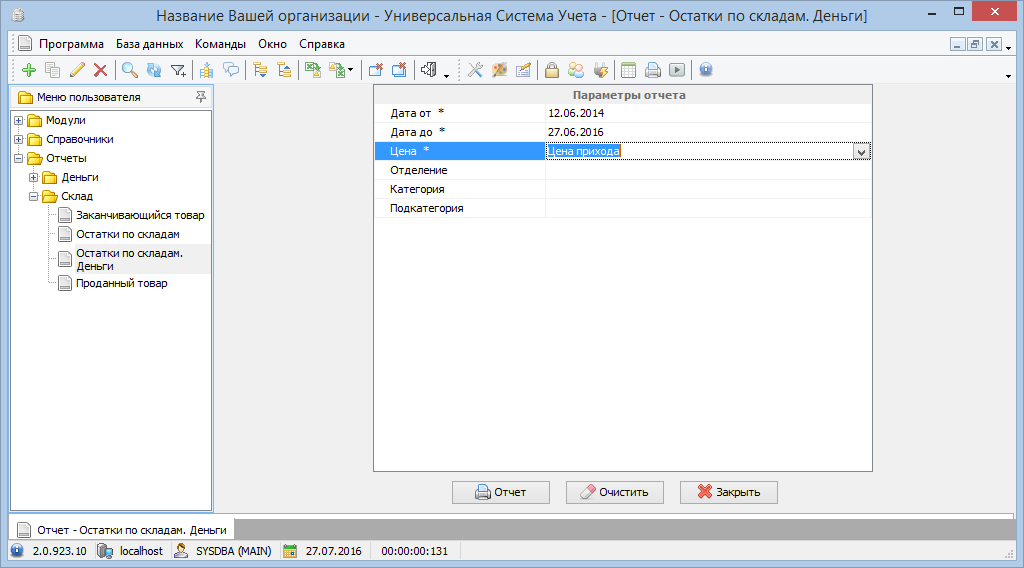Click the funnel Filter toolbar icon
Screen dimensions: 1024x568
pyautogui.click(x=178, y=70)
